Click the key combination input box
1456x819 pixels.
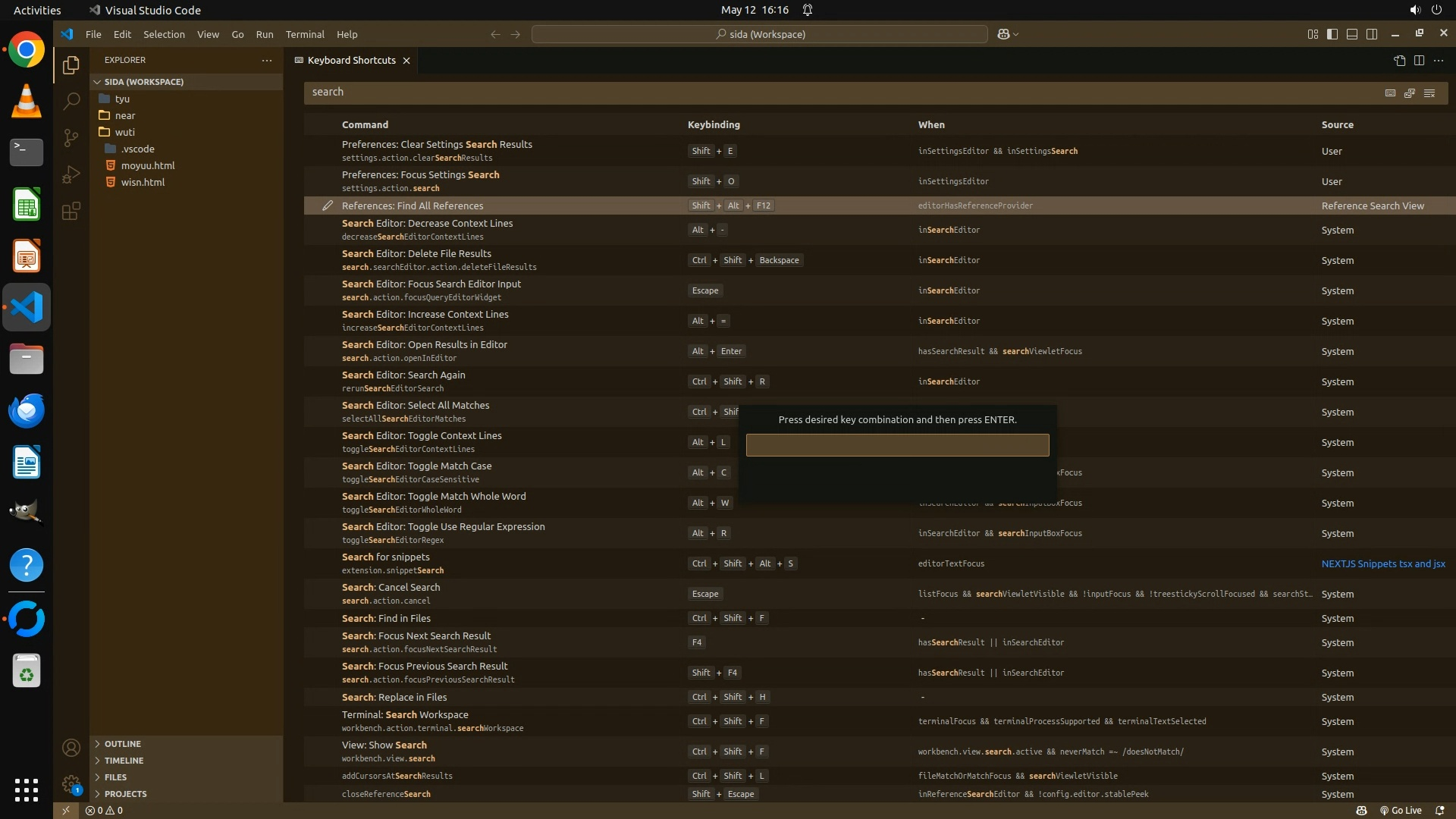(x=897, y=445)
